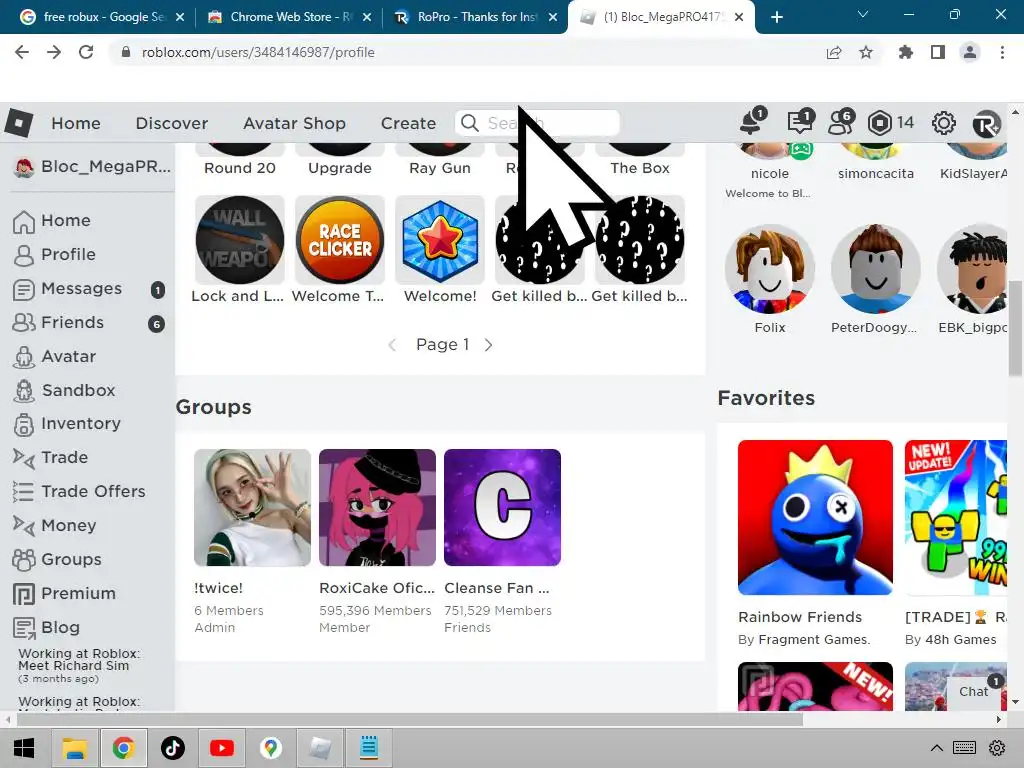
Task: View the blue star Welcome! badge
Action: coord(440,240)
